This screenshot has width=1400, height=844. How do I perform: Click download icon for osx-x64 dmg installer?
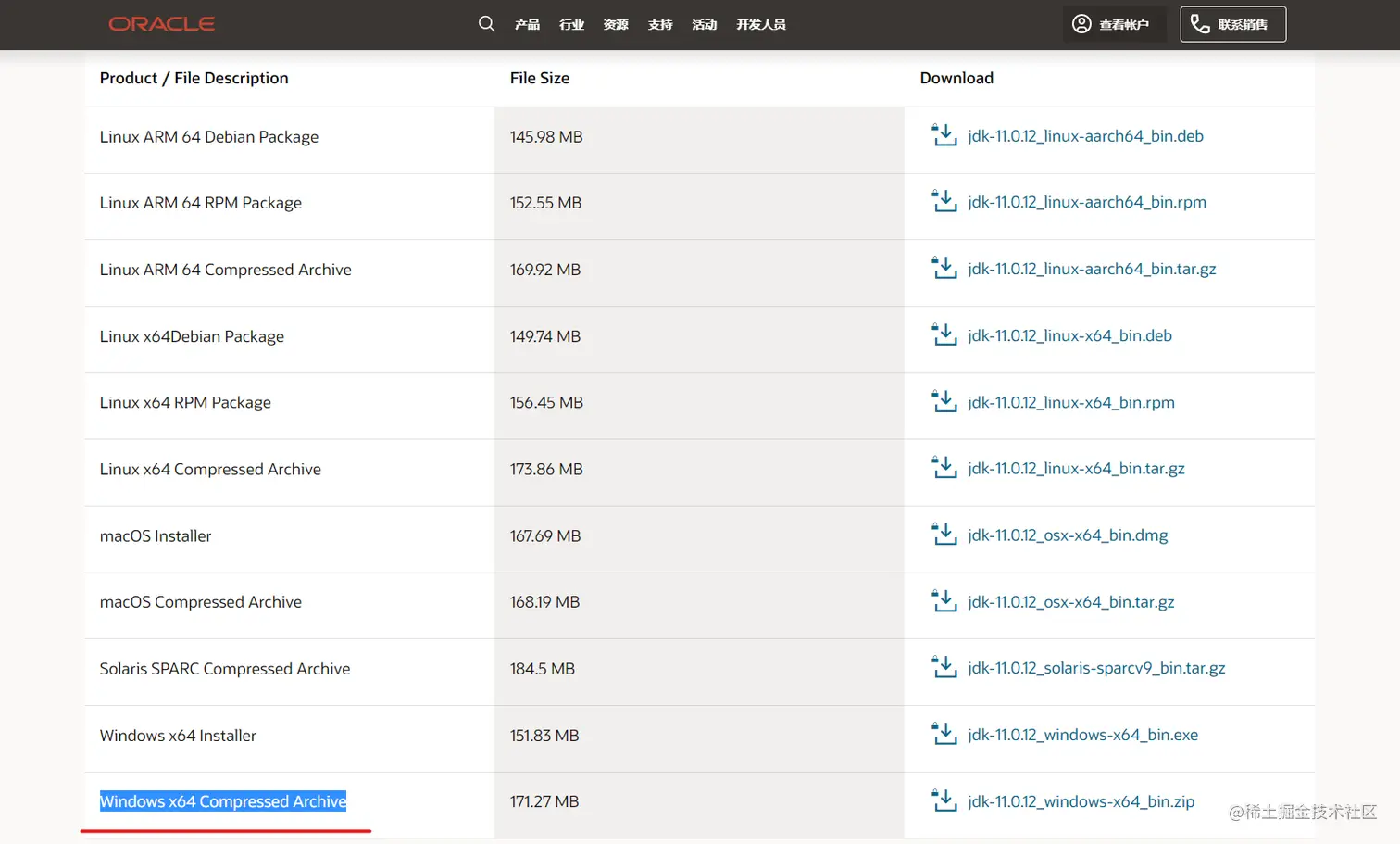[x=944, y=535]
